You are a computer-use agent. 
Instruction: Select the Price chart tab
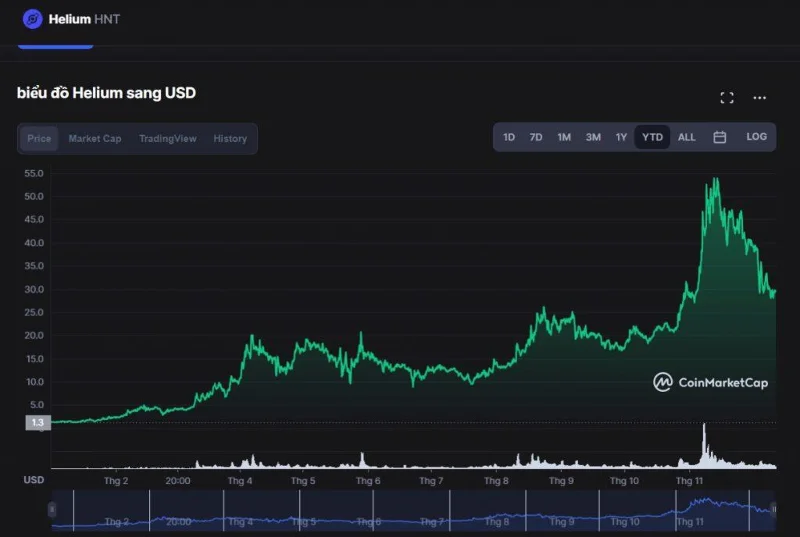click(39, 139)
